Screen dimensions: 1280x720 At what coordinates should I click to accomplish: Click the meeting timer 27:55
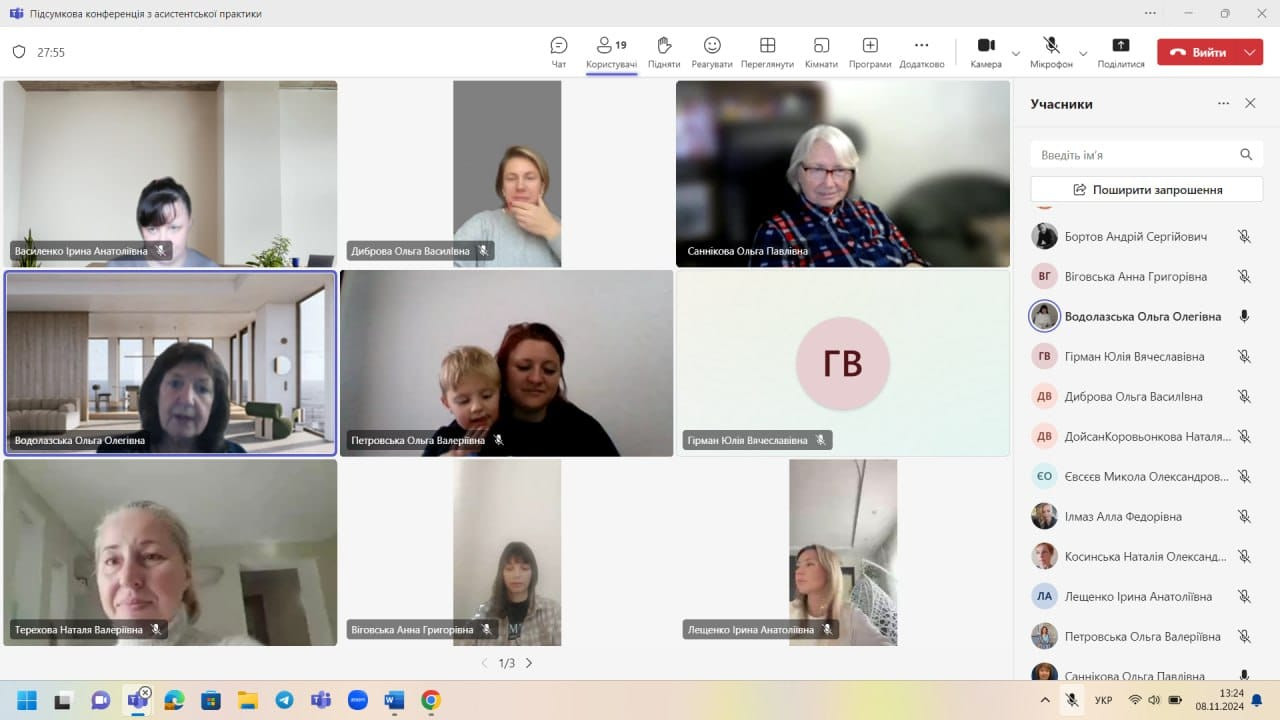pos(51,52)
